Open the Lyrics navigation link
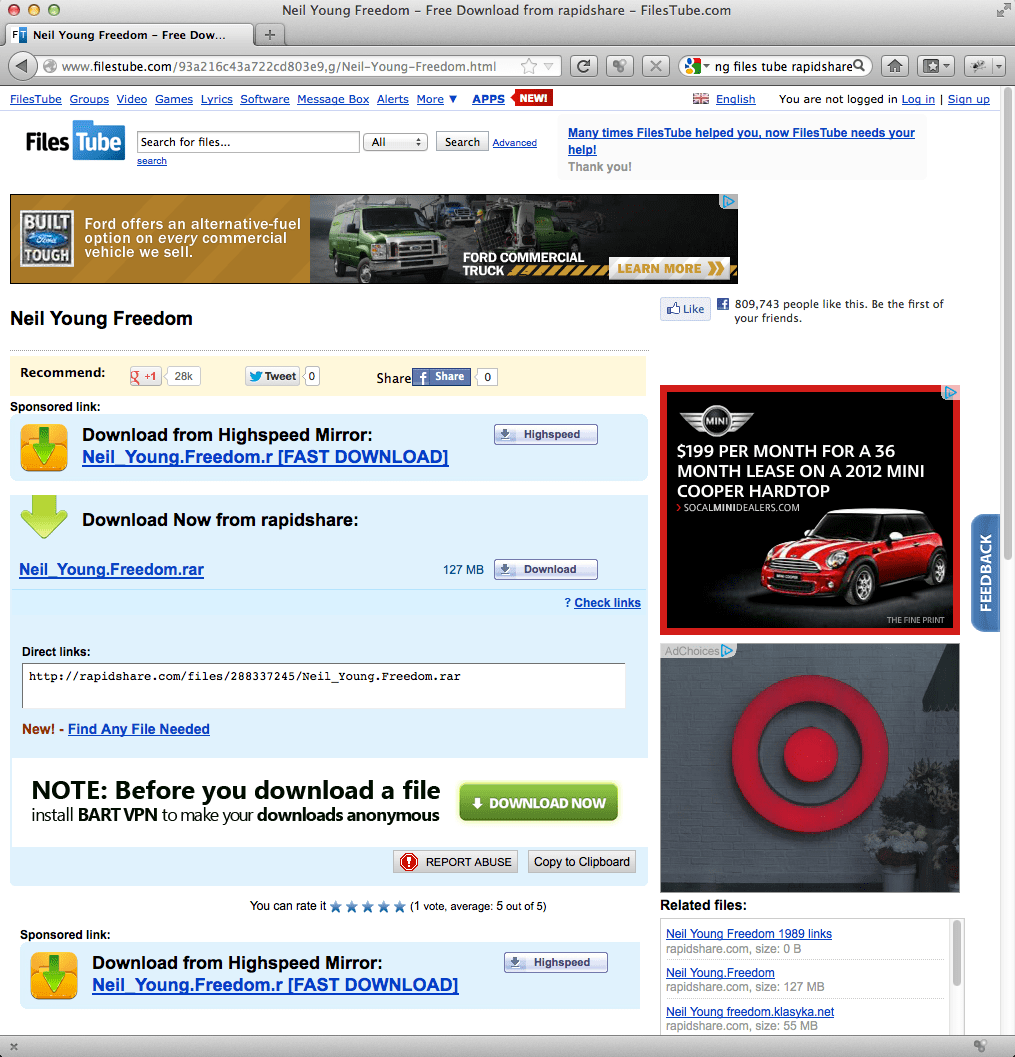Screen dimensions: 1015x1057 (216, 99)
